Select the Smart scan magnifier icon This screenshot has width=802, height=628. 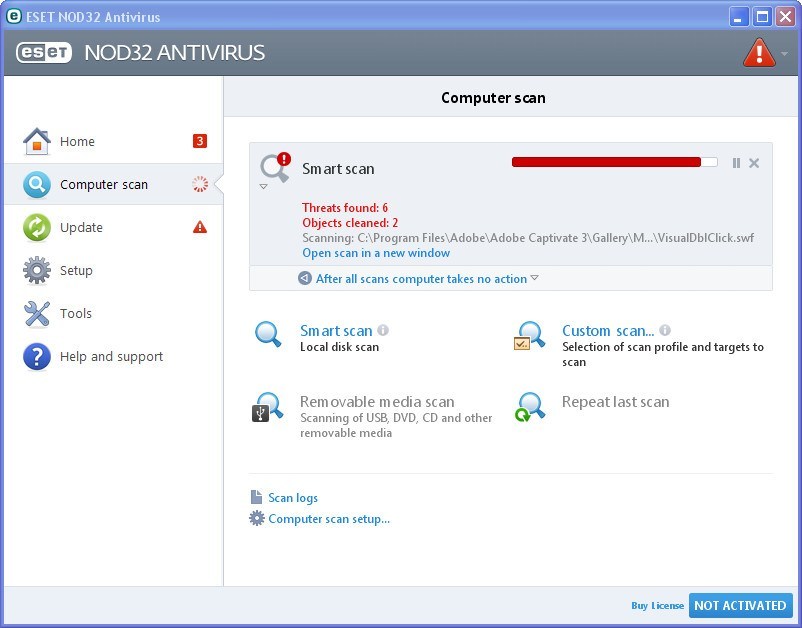(268, 335)
